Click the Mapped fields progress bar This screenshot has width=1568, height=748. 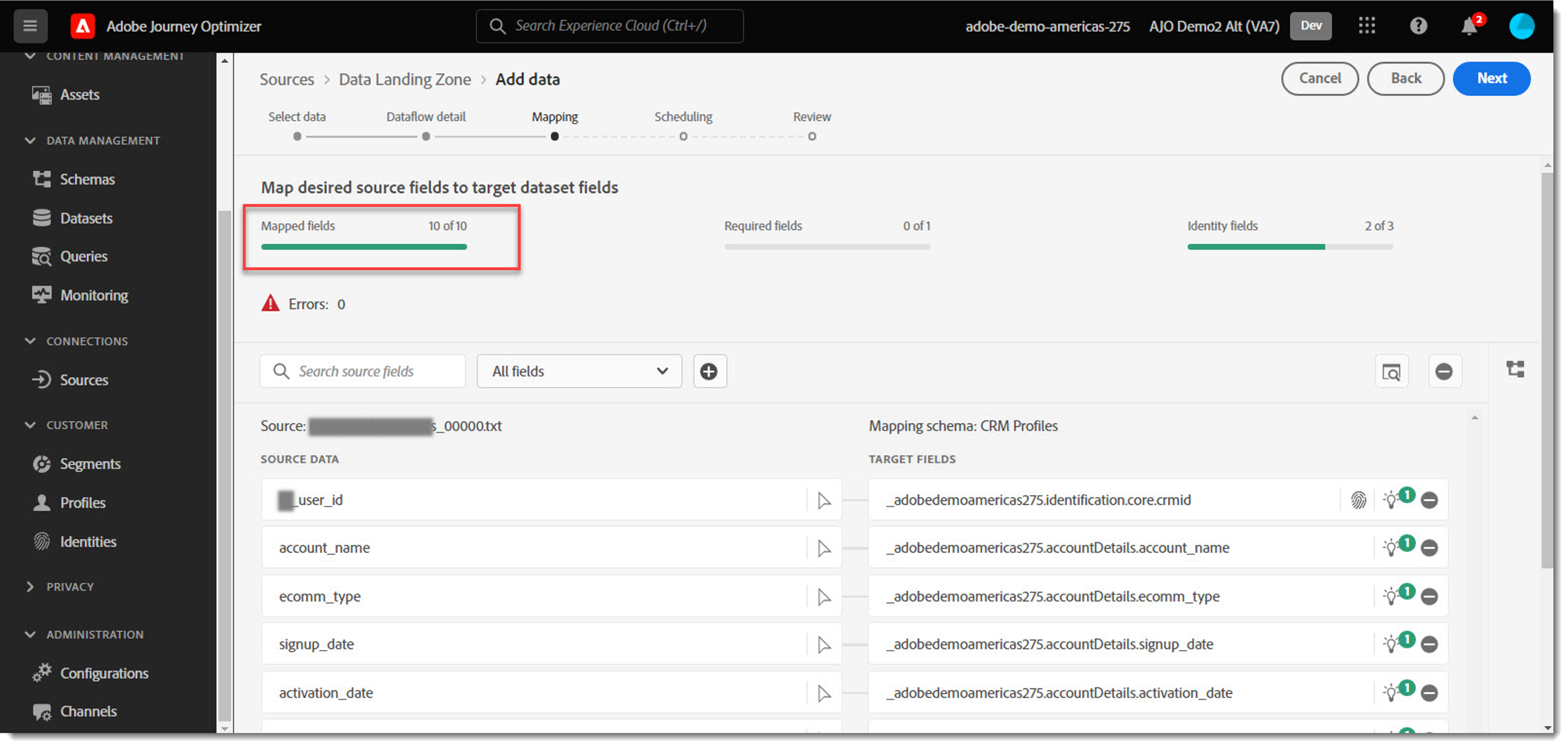(x=364, y=247)
